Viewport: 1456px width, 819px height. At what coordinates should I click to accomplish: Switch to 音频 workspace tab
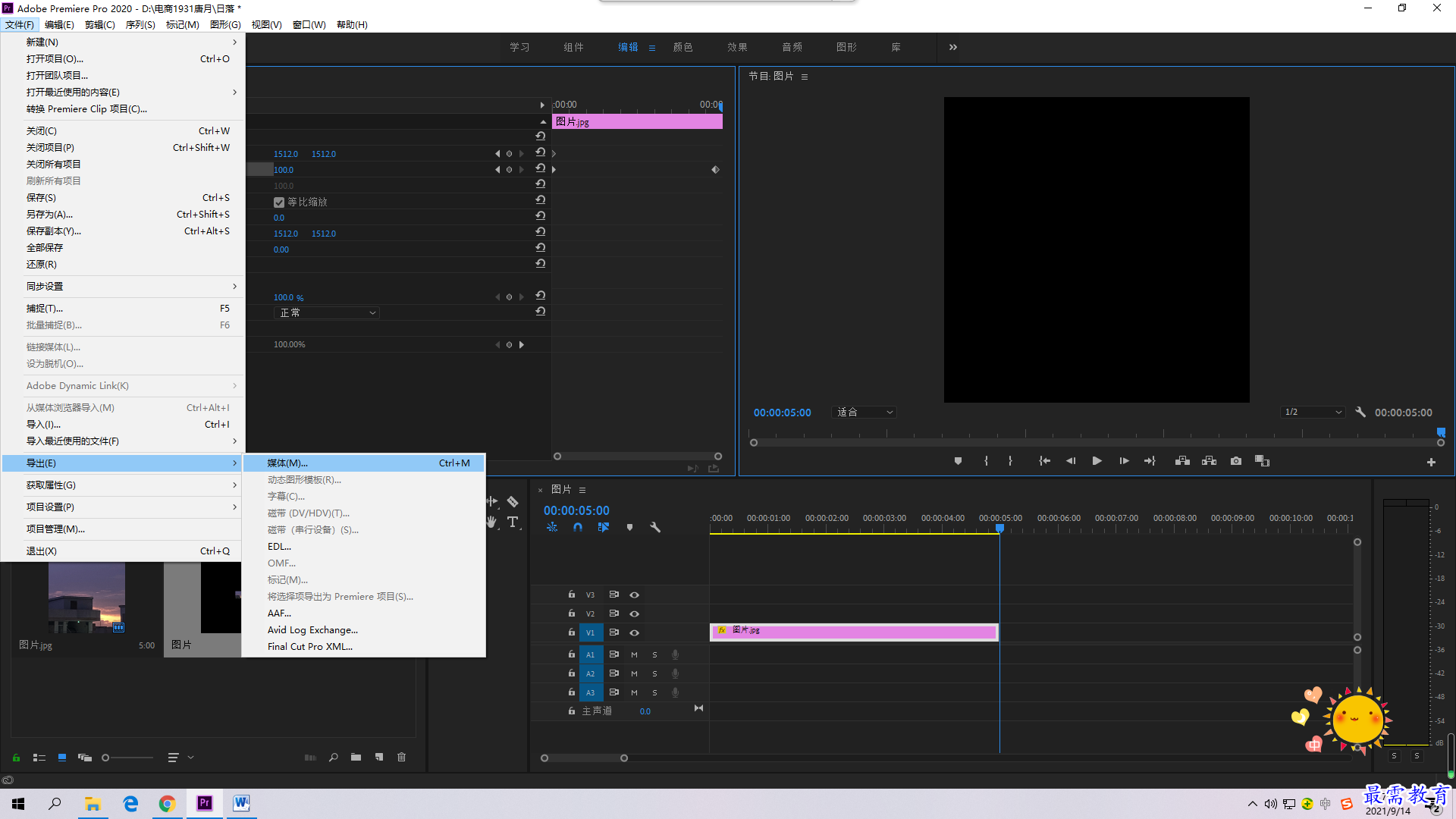click(792, 47)
